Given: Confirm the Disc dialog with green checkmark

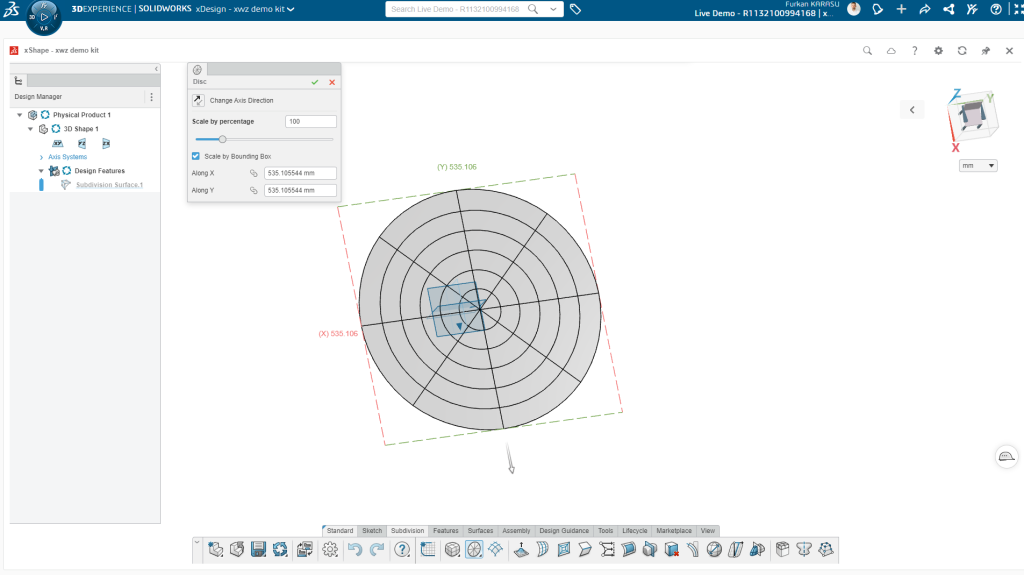Looking at the screenshot, I should coord(315,82).
